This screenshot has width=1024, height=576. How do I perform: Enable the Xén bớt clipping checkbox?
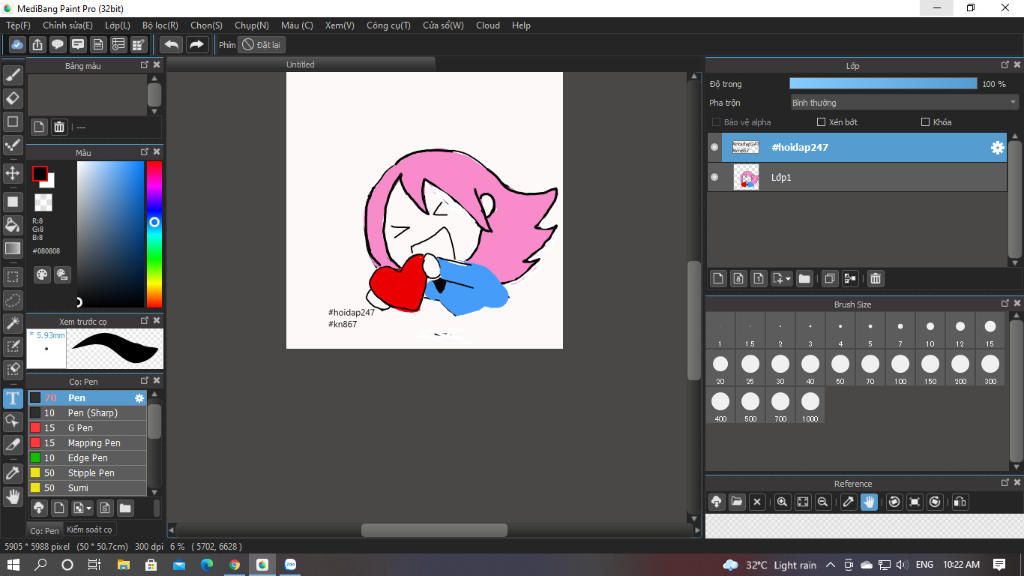pos(821,122)
